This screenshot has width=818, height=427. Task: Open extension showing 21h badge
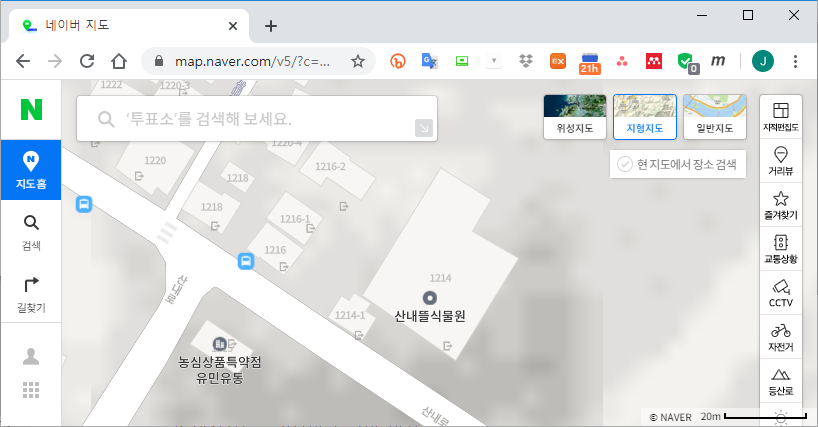tap(590, 63)
